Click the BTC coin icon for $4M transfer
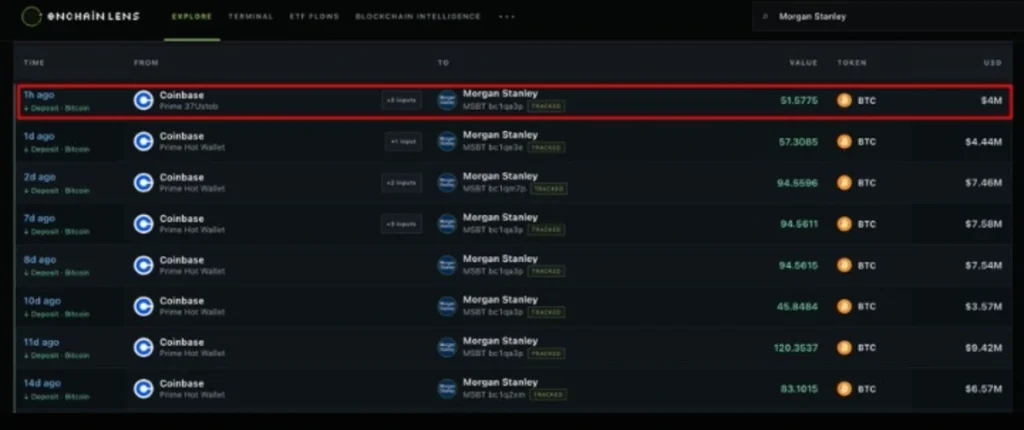 [x=844, y=101]
